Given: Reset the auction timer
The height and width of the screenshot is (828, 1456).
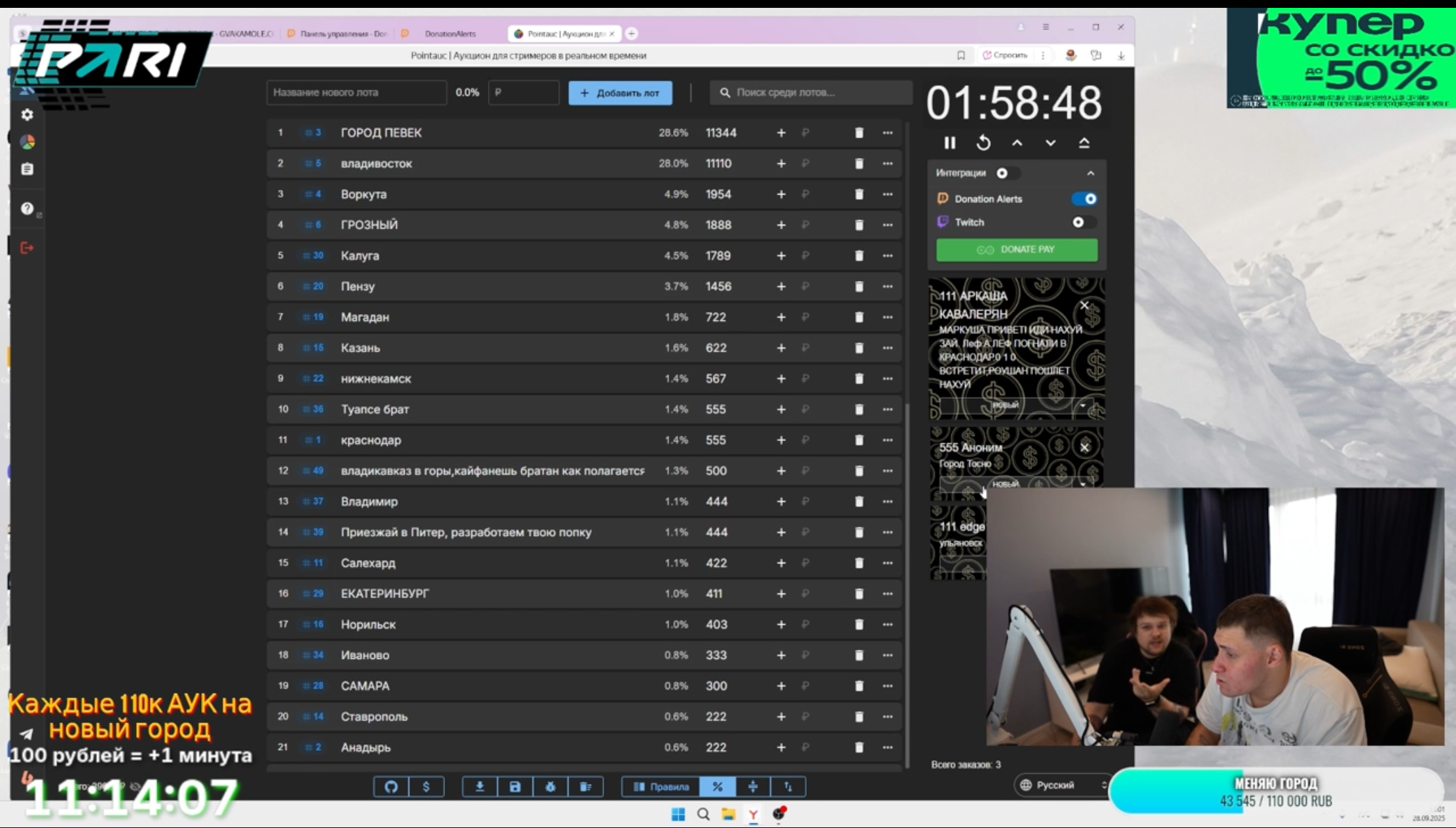Looking at the screenshot, I should [983, 143].
